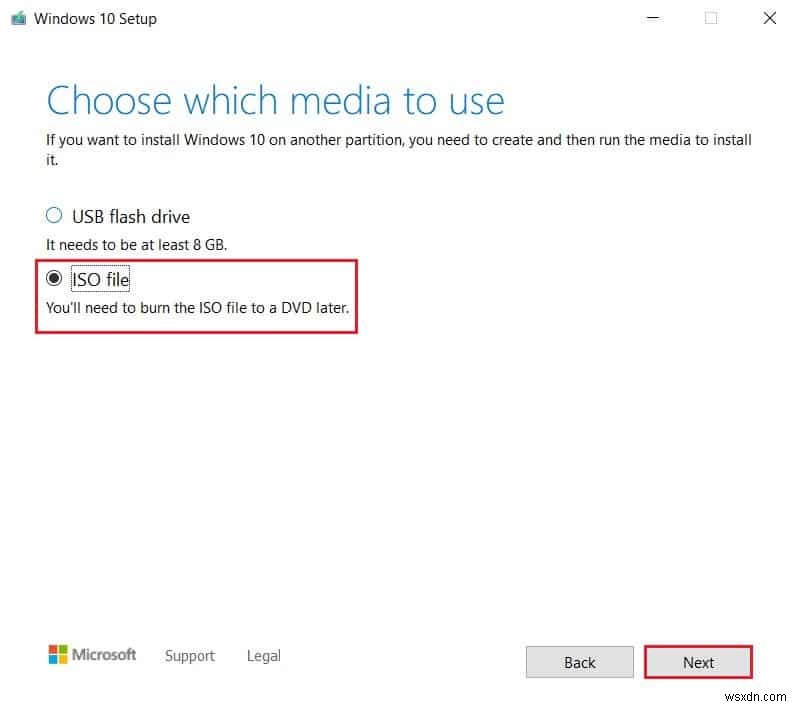The image size is (798, 707).
Task: Select the ISO file radio option
Action: 54,279
